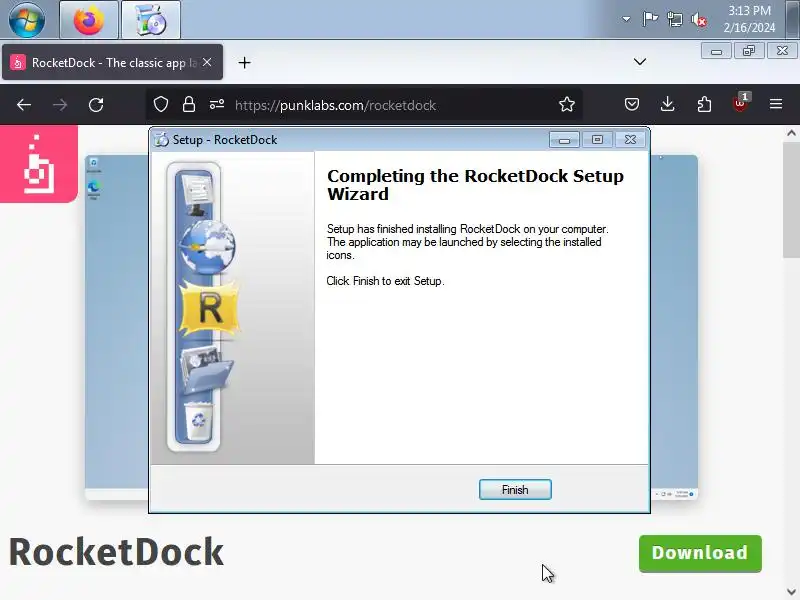Click the Action Center flag icon

[x=650, y=19]
